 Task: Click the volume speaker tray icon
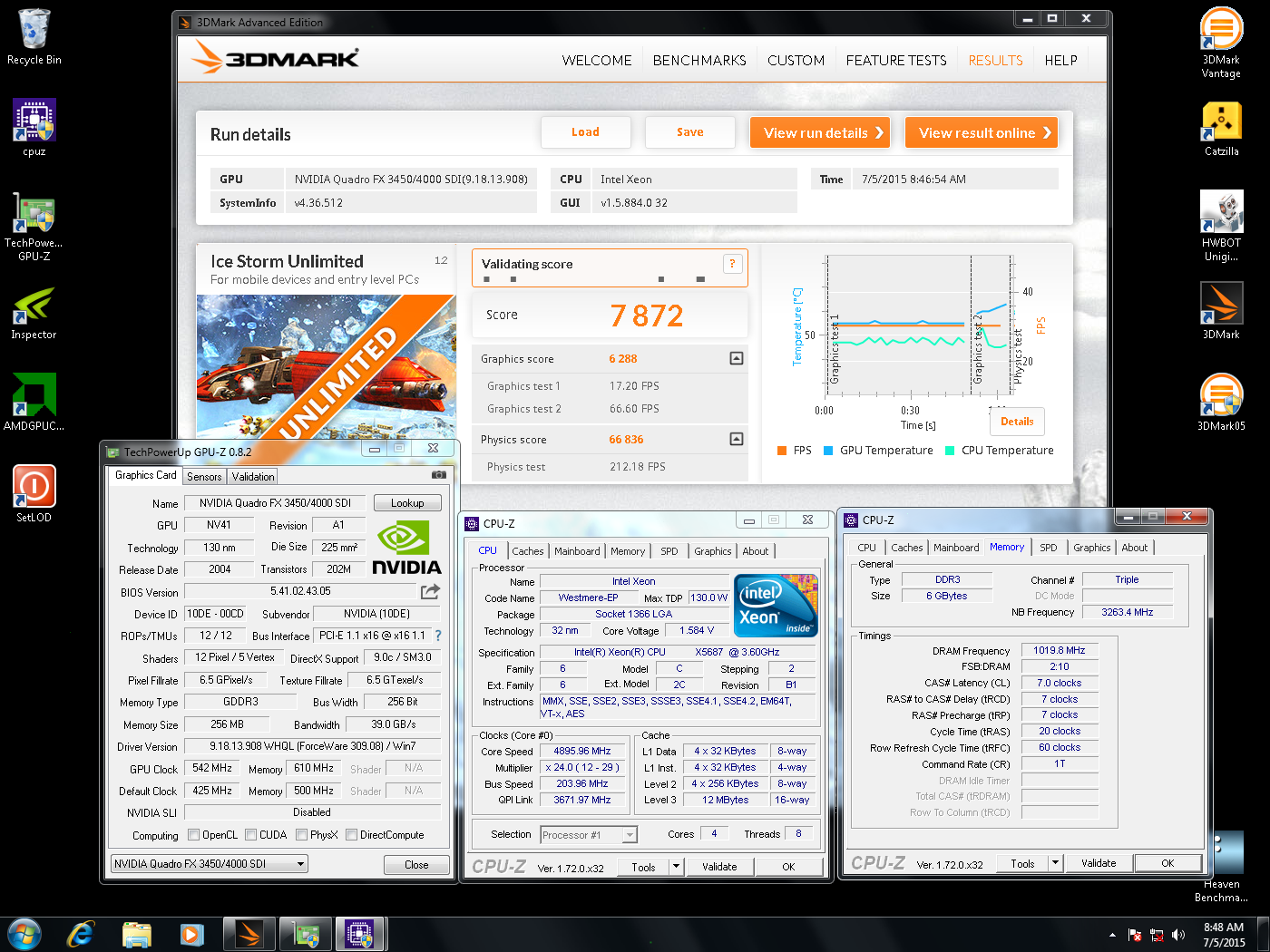pos(1178,935)
